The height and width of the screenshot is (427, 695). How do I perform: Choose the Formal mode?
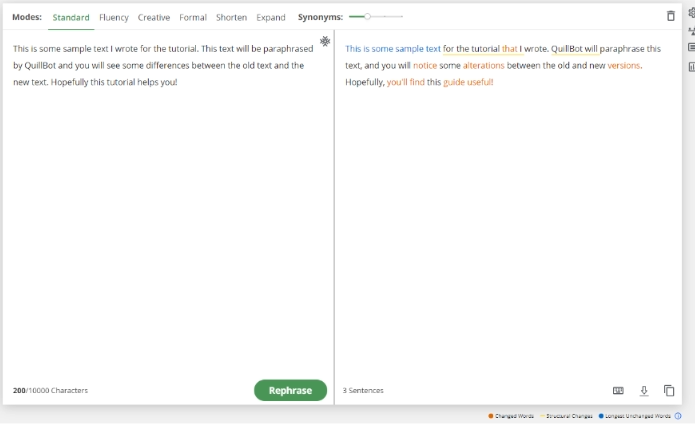coord(193,17)
